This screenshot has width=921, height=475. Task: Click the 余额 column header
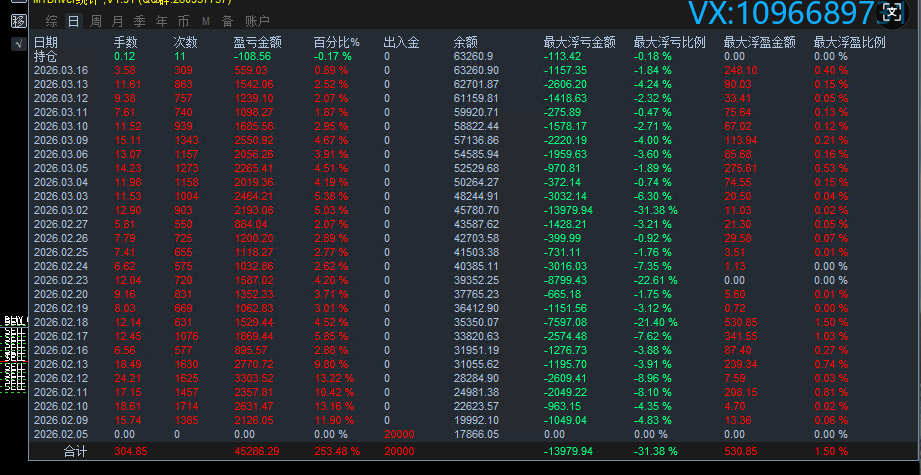click(x=465, y=42)
